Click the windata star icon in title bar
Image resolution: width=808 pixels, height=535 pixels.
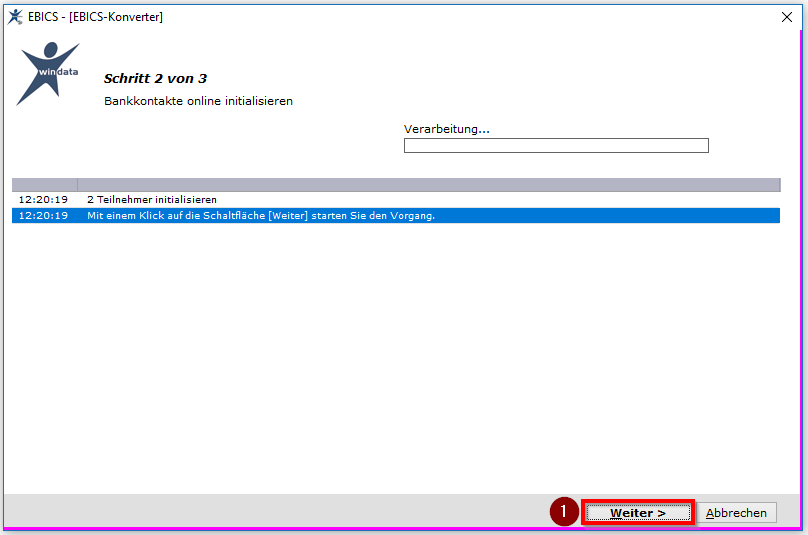(15, 17)
